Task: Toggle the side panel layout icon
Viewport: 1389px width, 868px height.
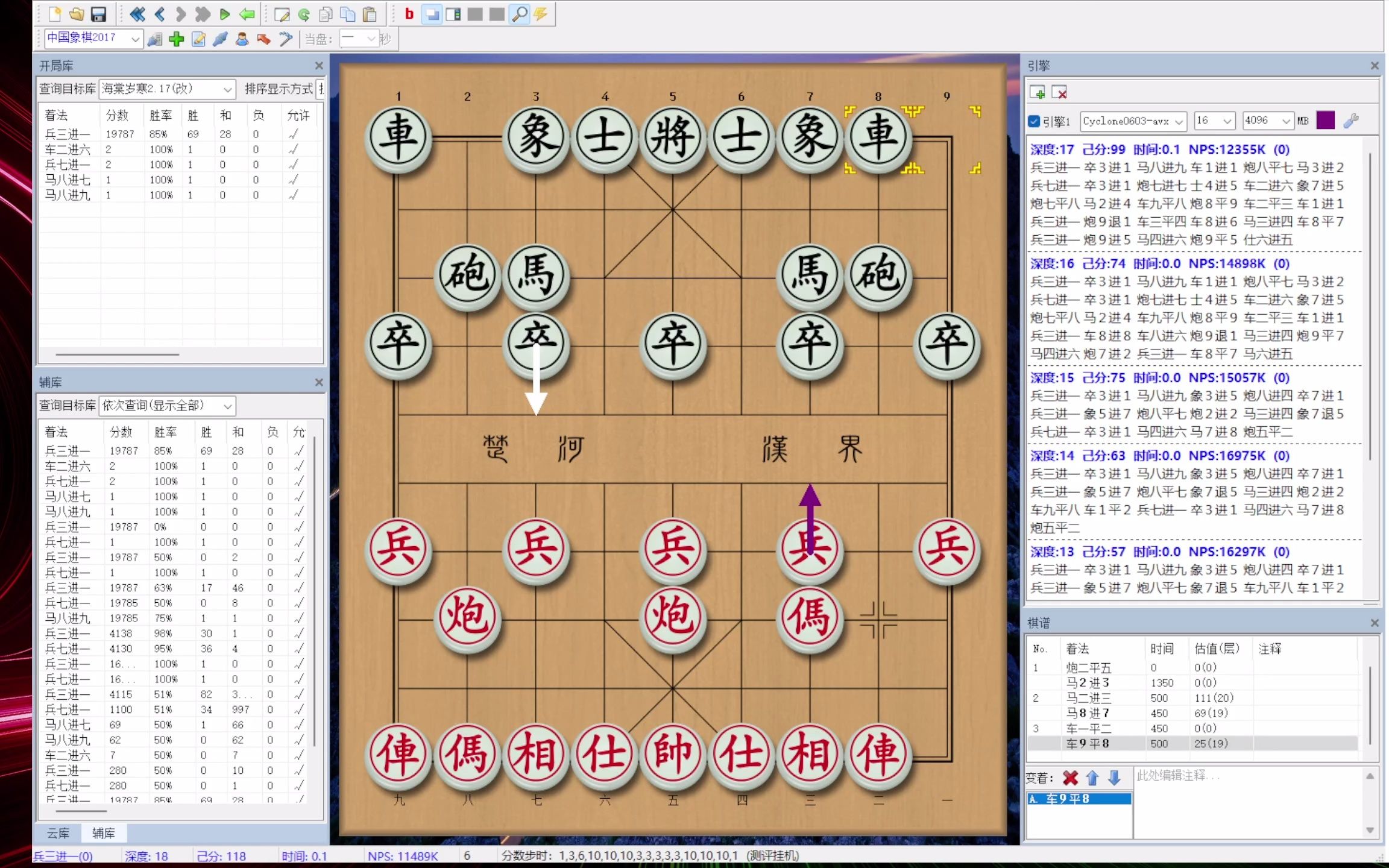Action: pyautogui.click(x=453, y=14)
